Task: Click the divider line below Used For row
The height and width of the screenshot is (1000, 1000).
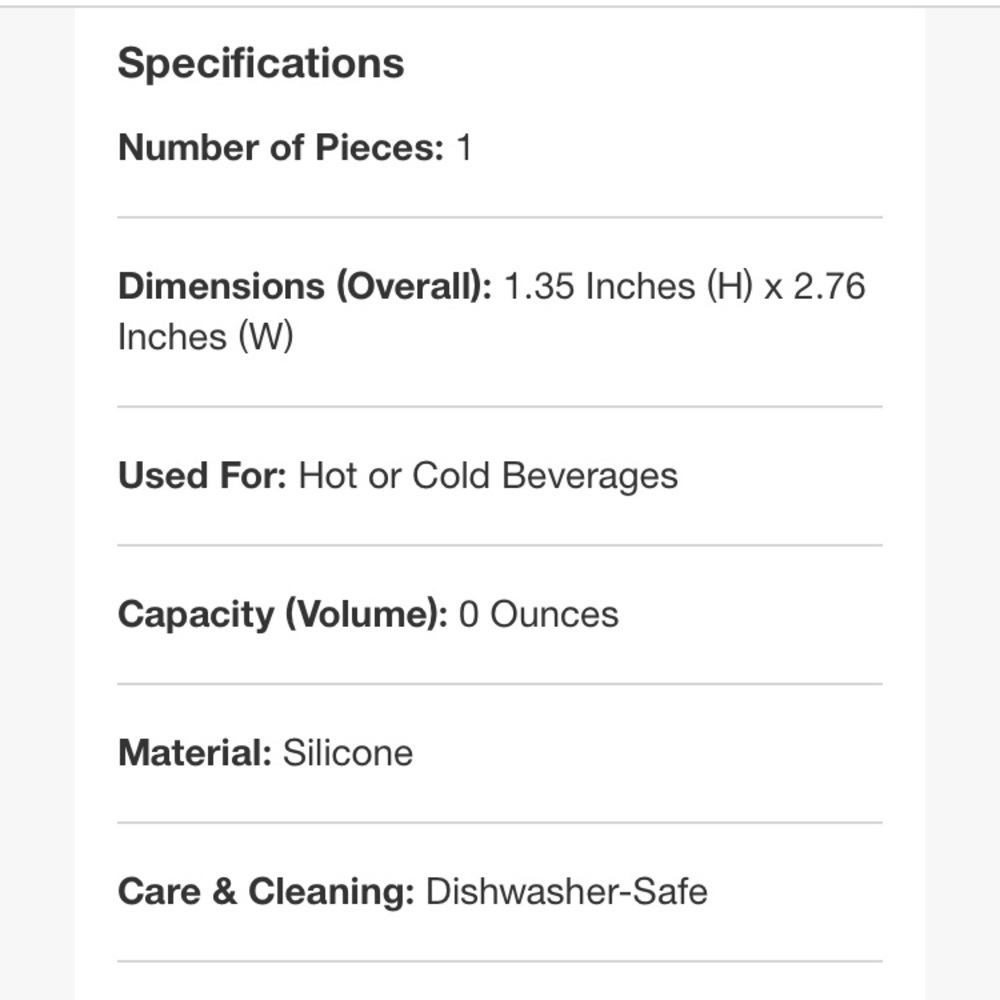Action: tap(500, 545)
